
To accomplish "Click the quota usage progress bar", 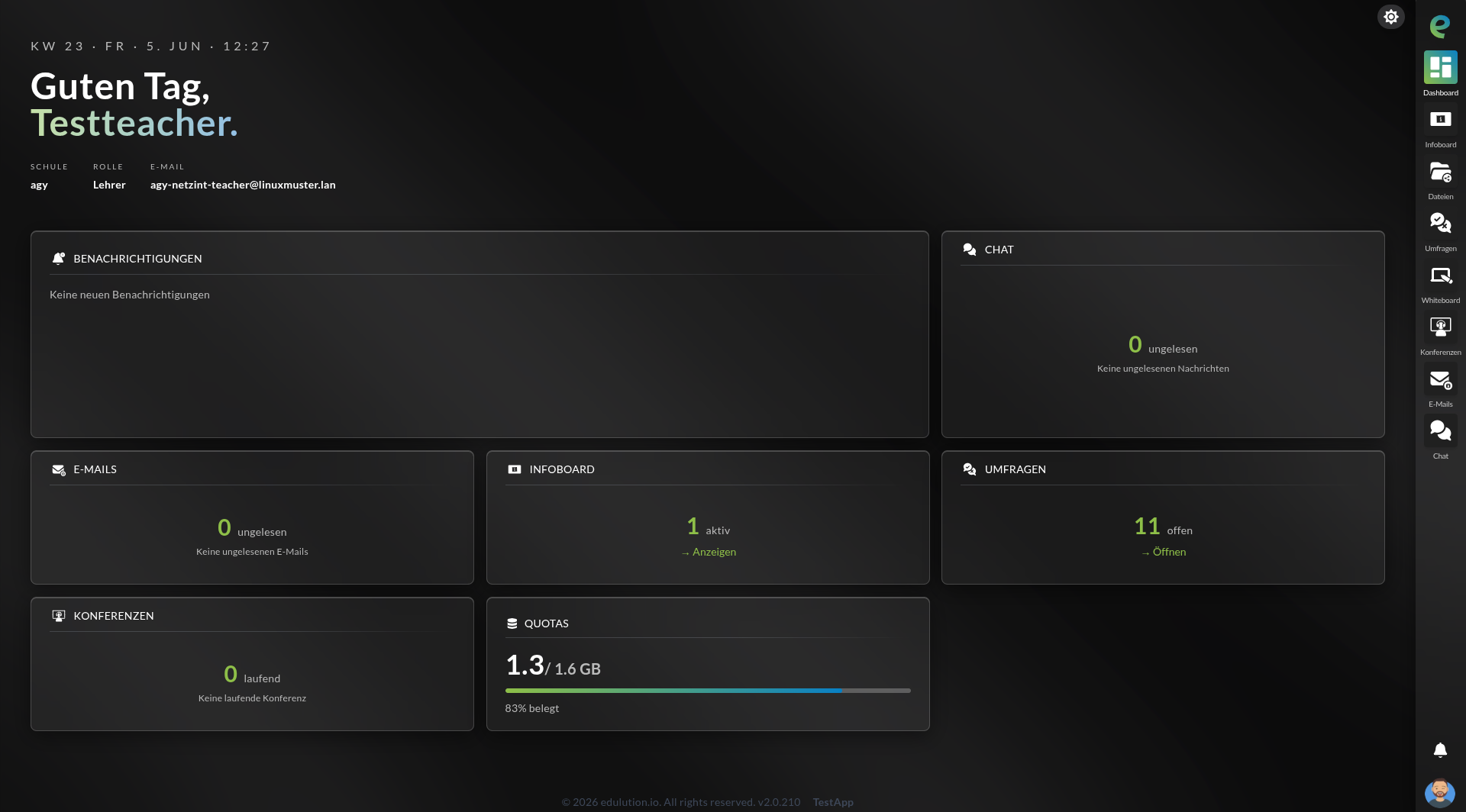I will pos(708,691).
